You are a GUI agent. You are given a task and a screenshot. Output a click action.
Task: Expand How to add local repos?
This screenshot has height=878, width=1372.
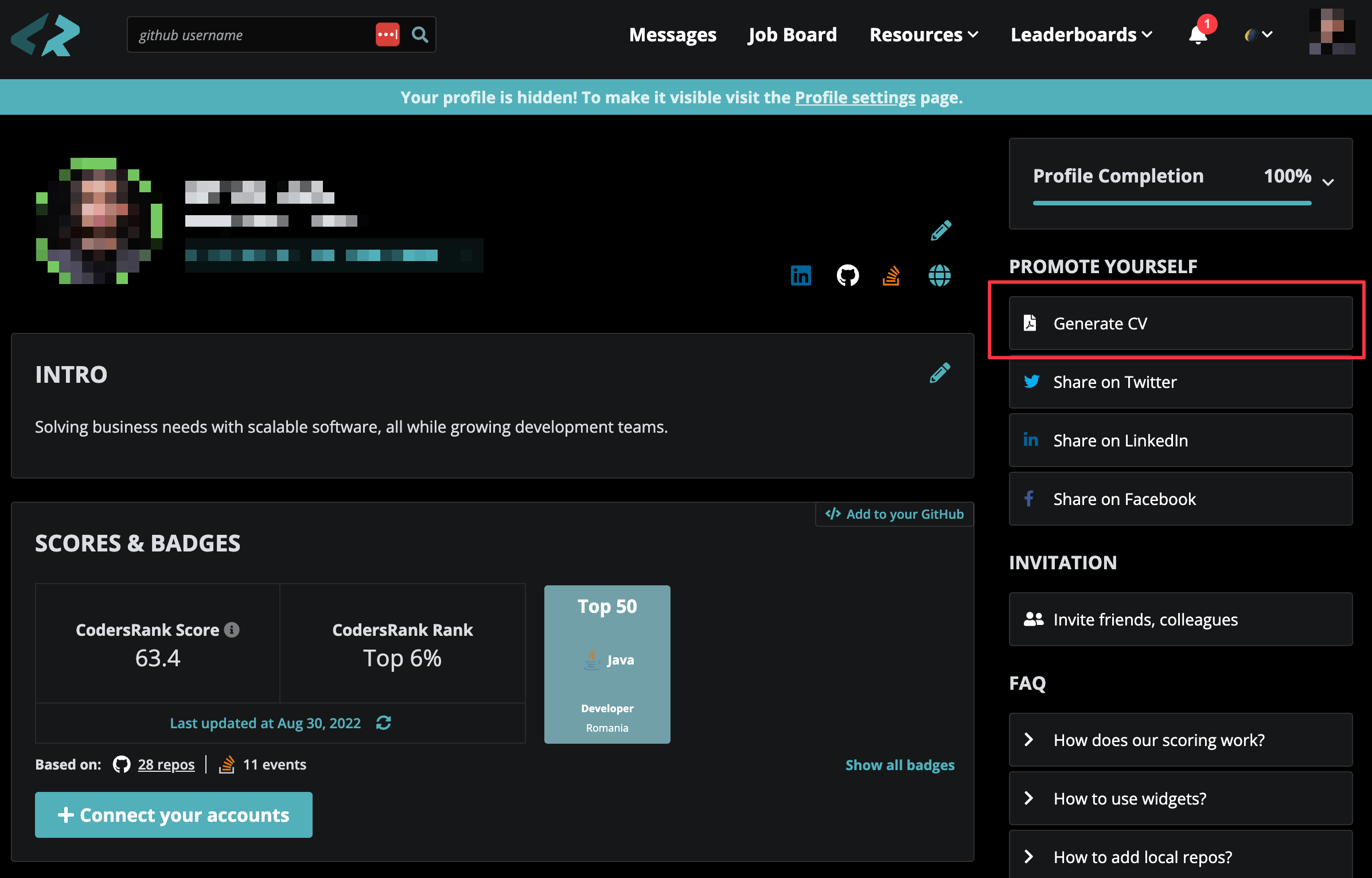pyautogui.click(x=1180, y=855)
